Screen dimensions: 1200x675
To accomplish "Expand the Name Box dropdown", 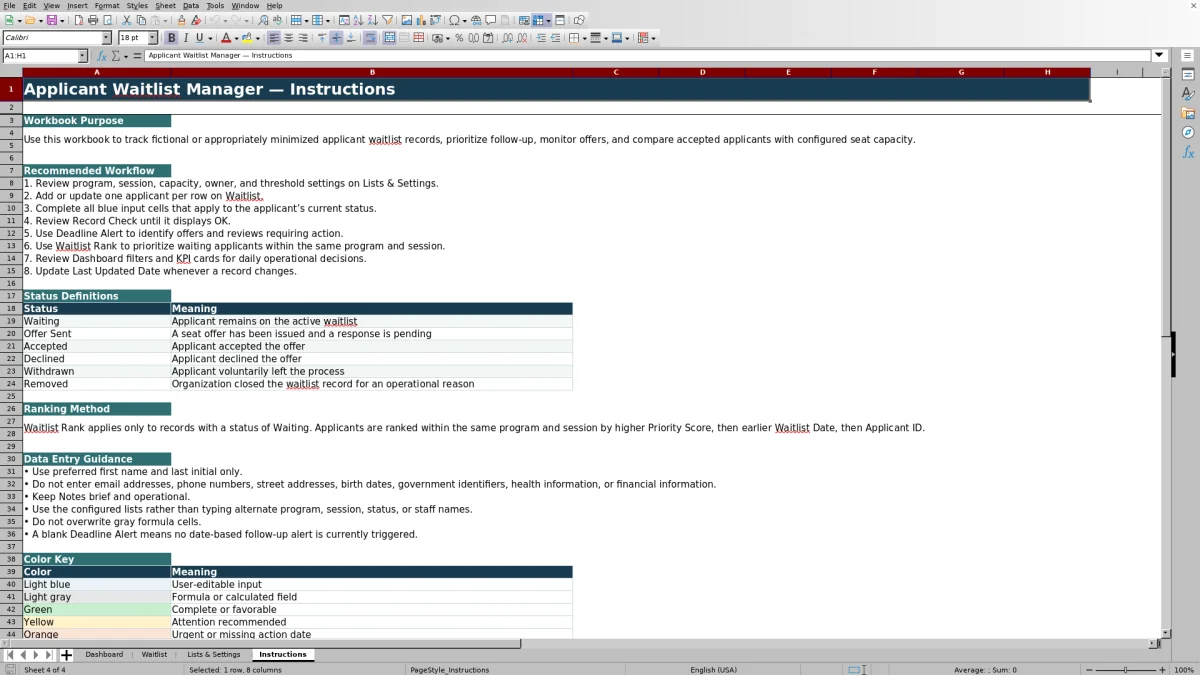I will (x=82, y=56).
